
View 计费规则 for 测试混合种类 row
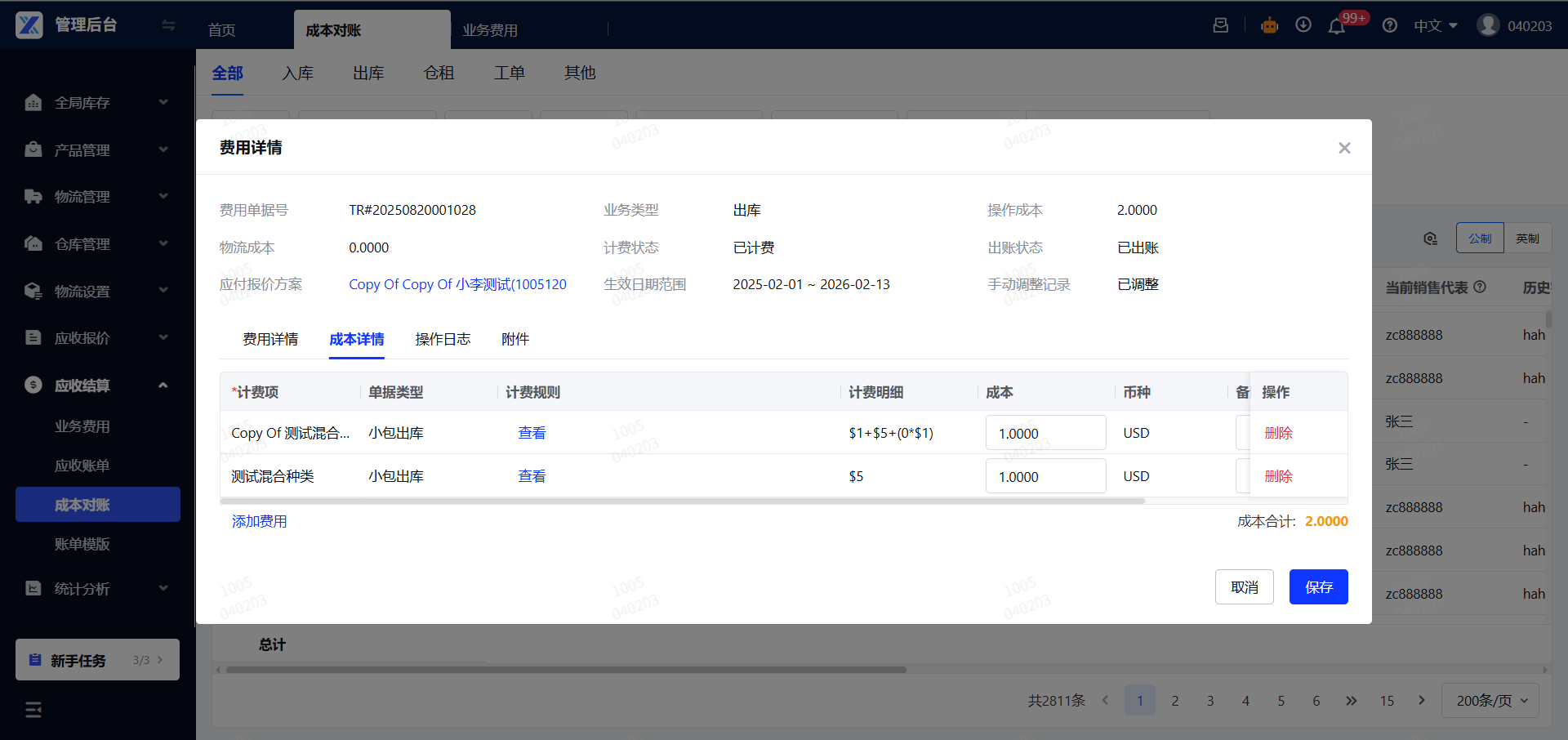pos(532,476)
